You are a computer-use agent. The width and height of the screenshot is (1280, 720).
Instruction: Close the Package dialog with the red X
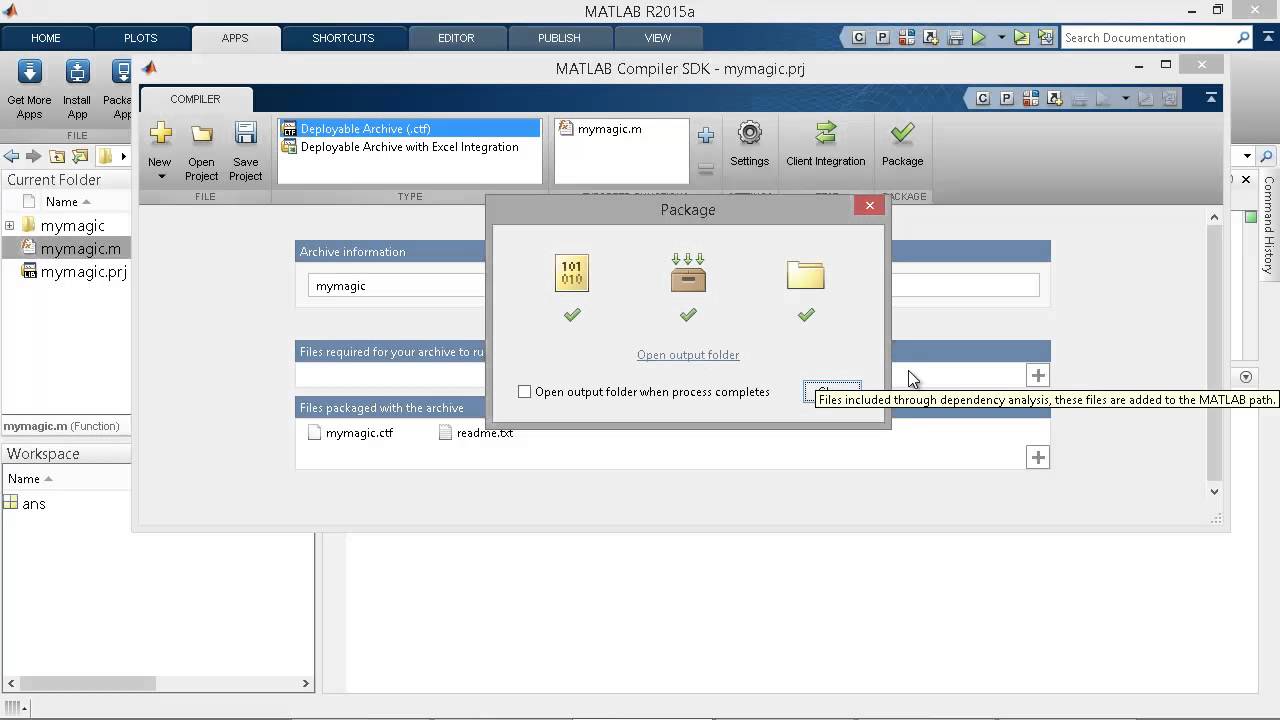pyautogui.click(x=869, y=205)
